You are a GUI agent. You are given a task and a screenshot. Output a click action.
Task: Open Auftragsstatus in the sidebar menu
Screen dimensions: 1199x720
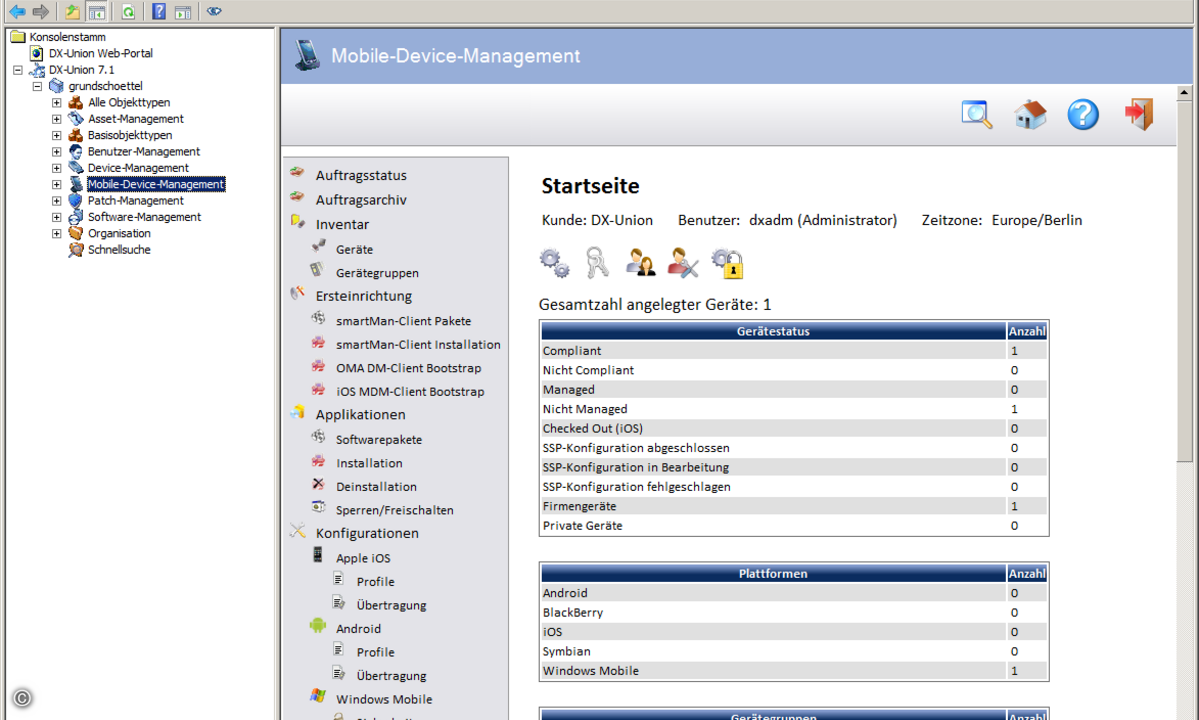coord(361,175)
